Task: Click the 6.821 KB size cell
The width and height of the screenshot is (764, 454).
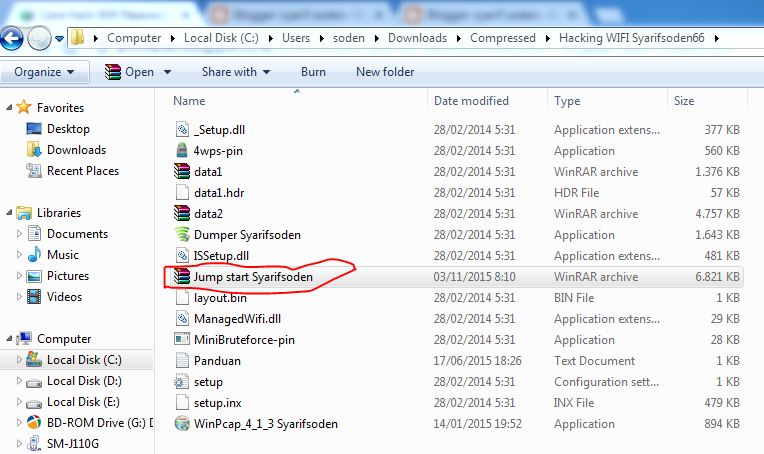Action: (717, 277)
